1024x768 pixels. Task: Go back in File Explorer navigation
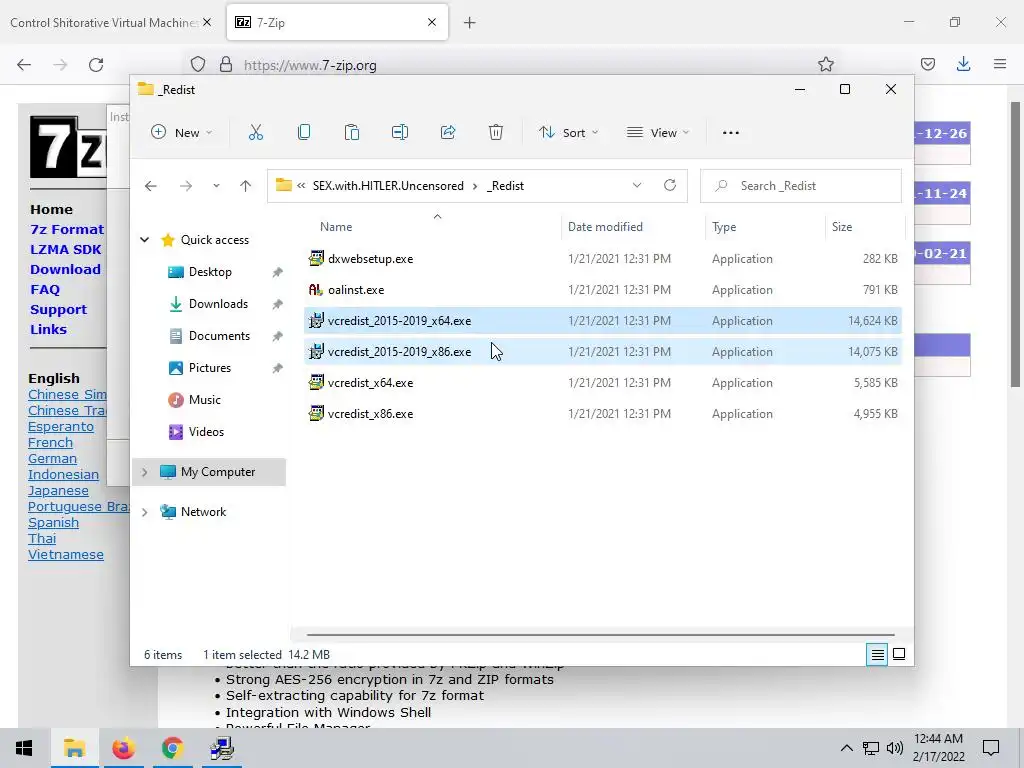pyautogui.click(x=151, y=186)
